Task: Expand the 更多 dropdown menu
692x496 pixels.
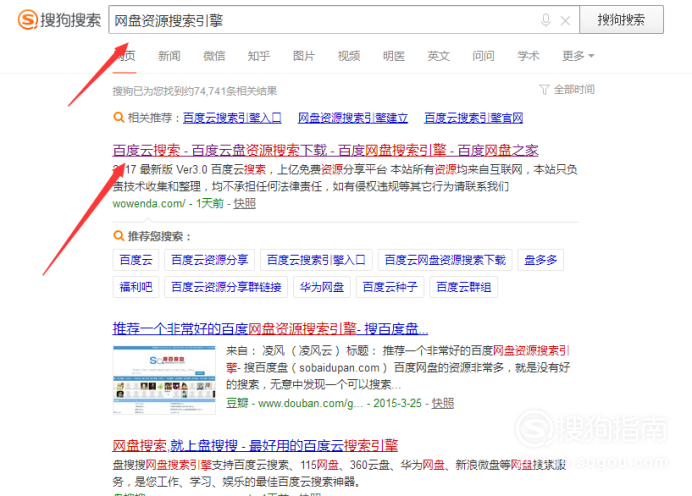Action: 578,56
